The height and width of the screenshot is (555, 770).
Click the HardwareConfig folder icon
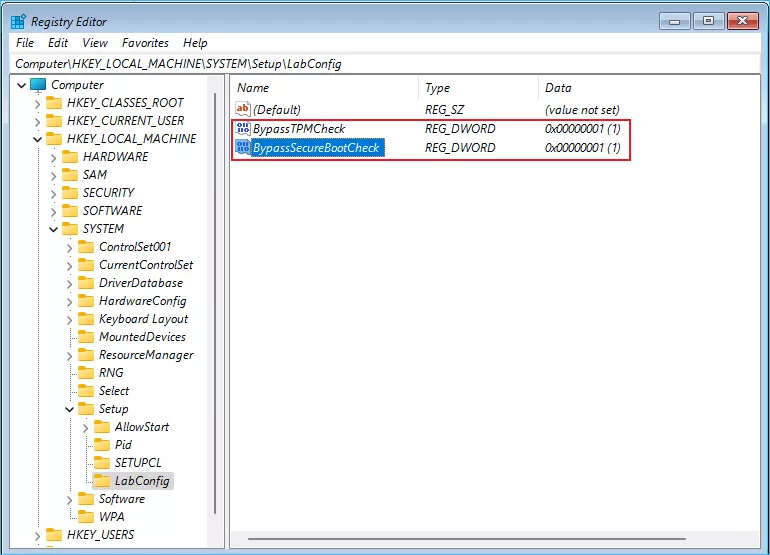pos(86,301)
